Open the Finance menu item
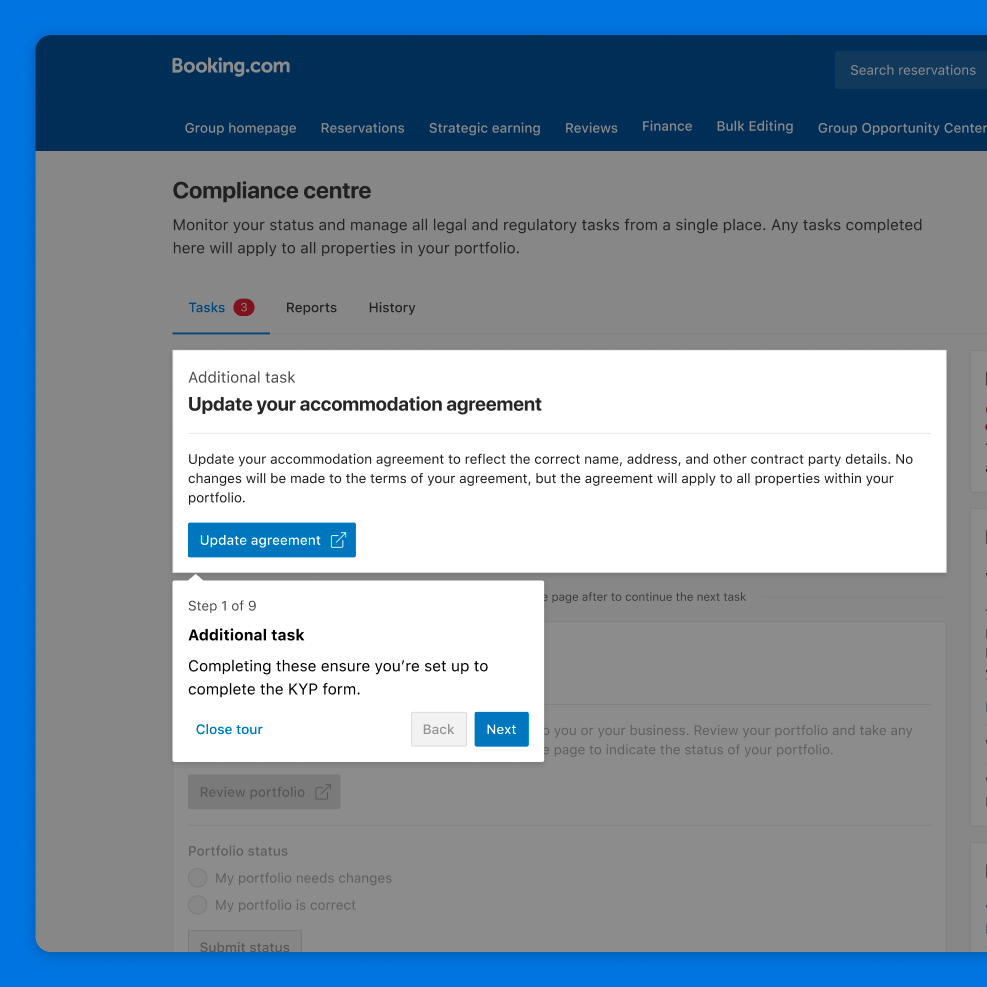 coord(667,127)
